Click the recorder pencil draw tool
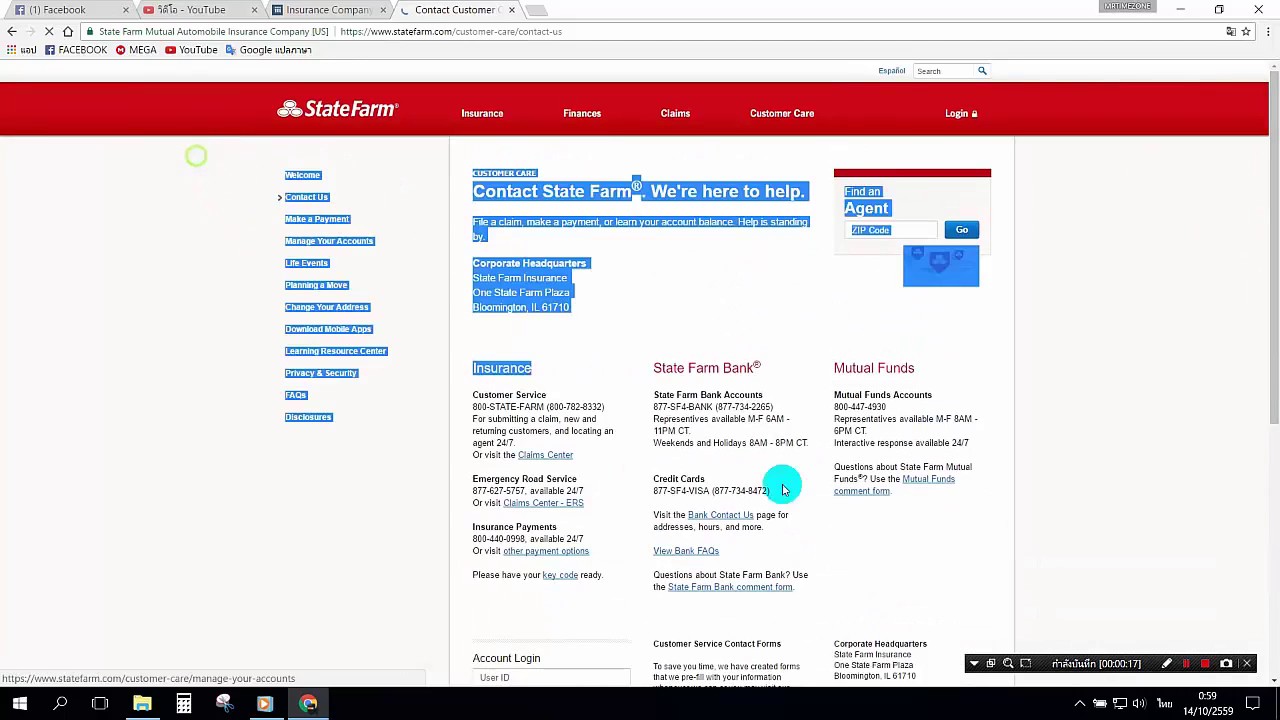Image resolution: width=1280 pixels, height=720 pixels. click(x=1166, y=663)
